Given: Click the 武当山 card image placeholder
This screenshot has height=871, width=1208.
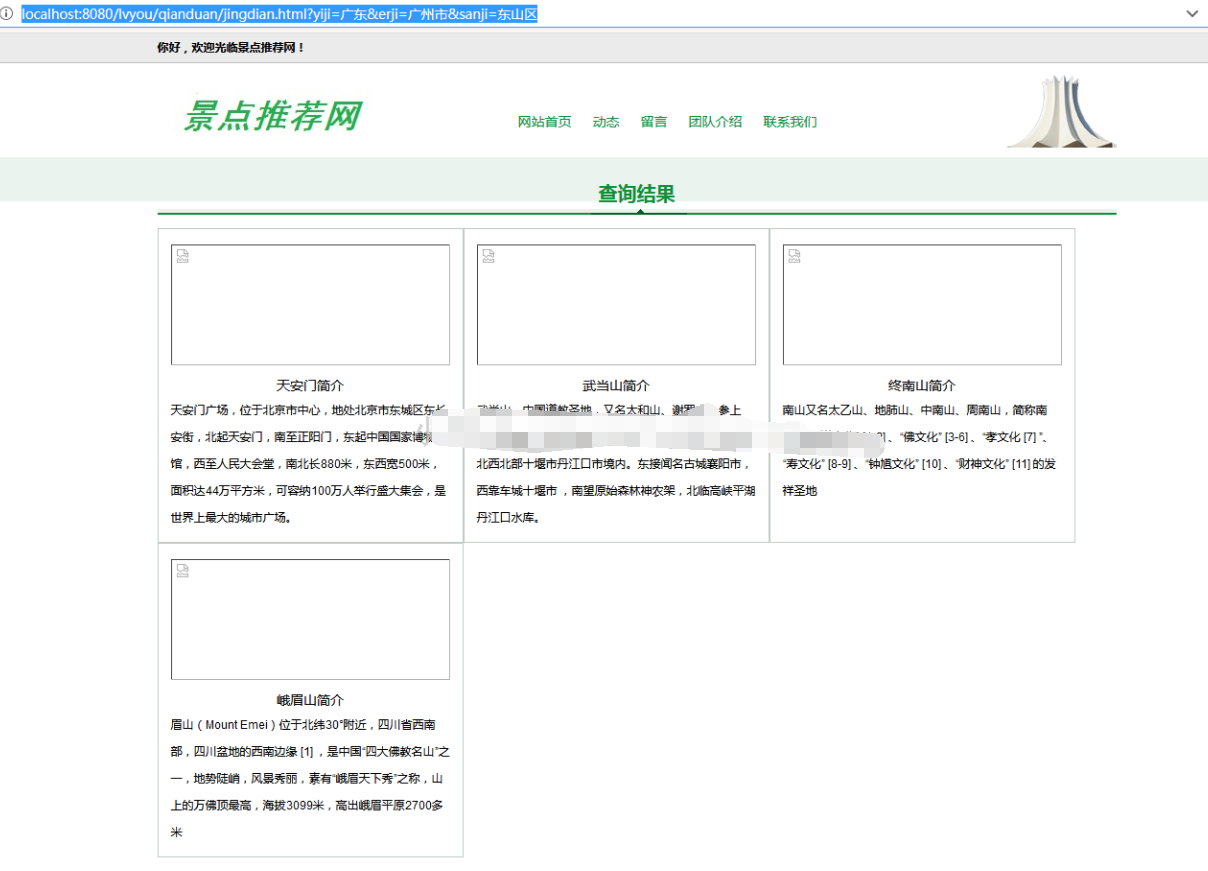Looking at the screenshot, I should [x=616, y=305].
